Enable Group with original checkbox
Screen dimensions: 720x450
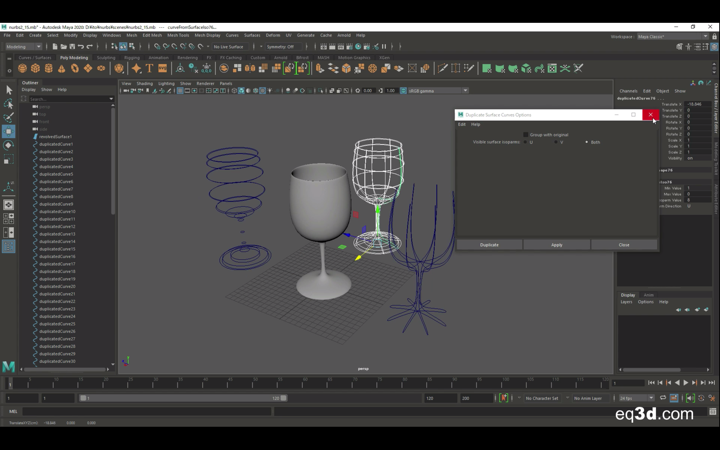tap(526, 134)
